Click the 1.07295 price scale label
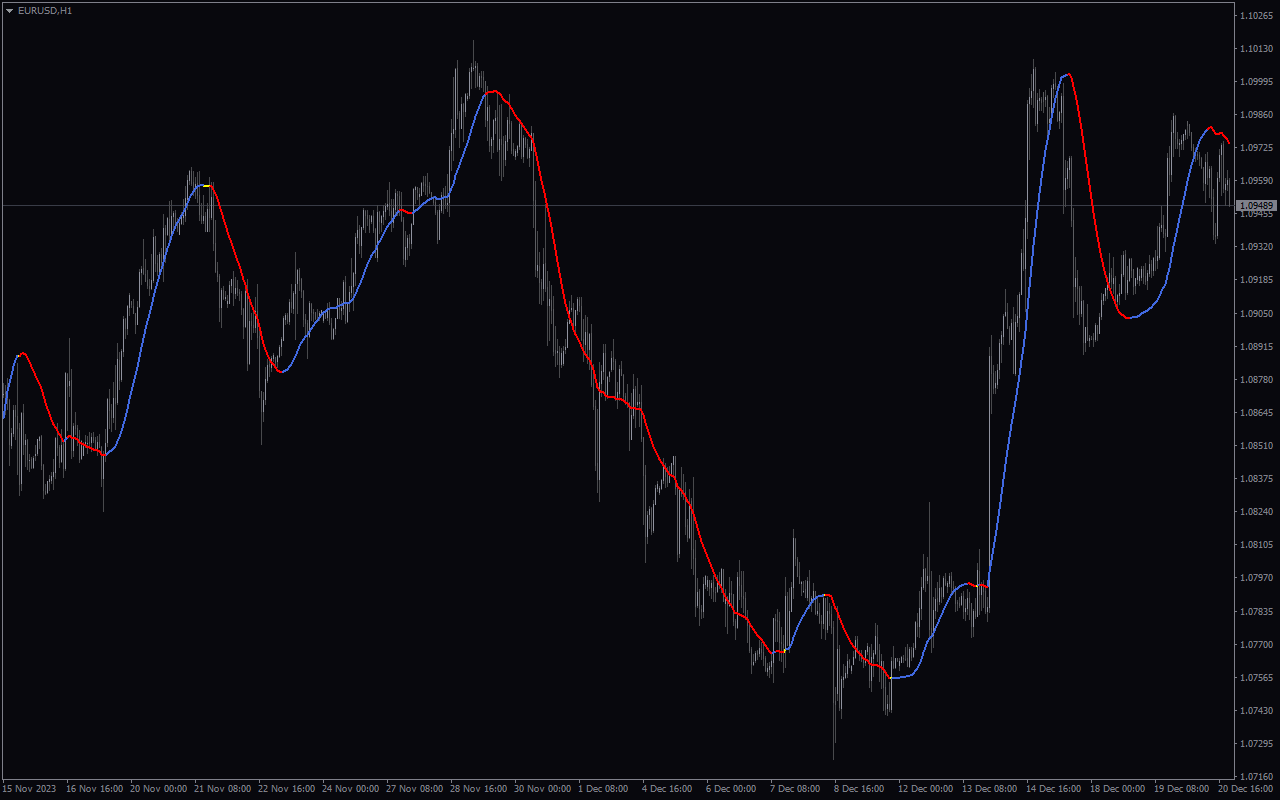The height and width of the screenshot is (800, 1280). [1256, 744]
